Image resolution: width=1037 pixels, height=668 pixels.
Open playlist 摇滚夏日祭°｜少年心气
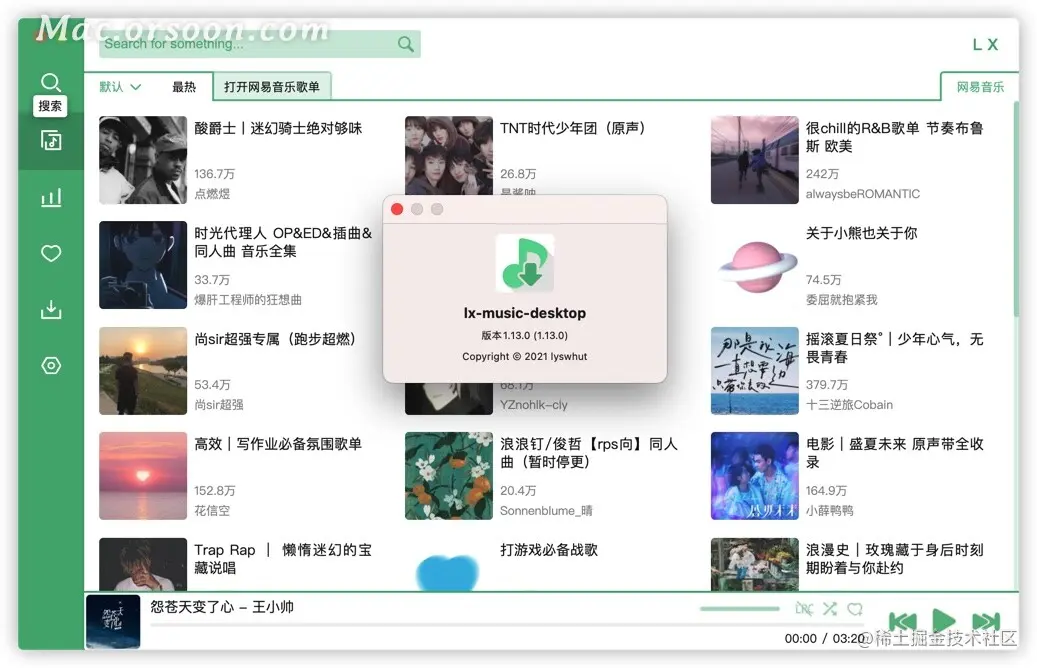(x=894, y=348)
